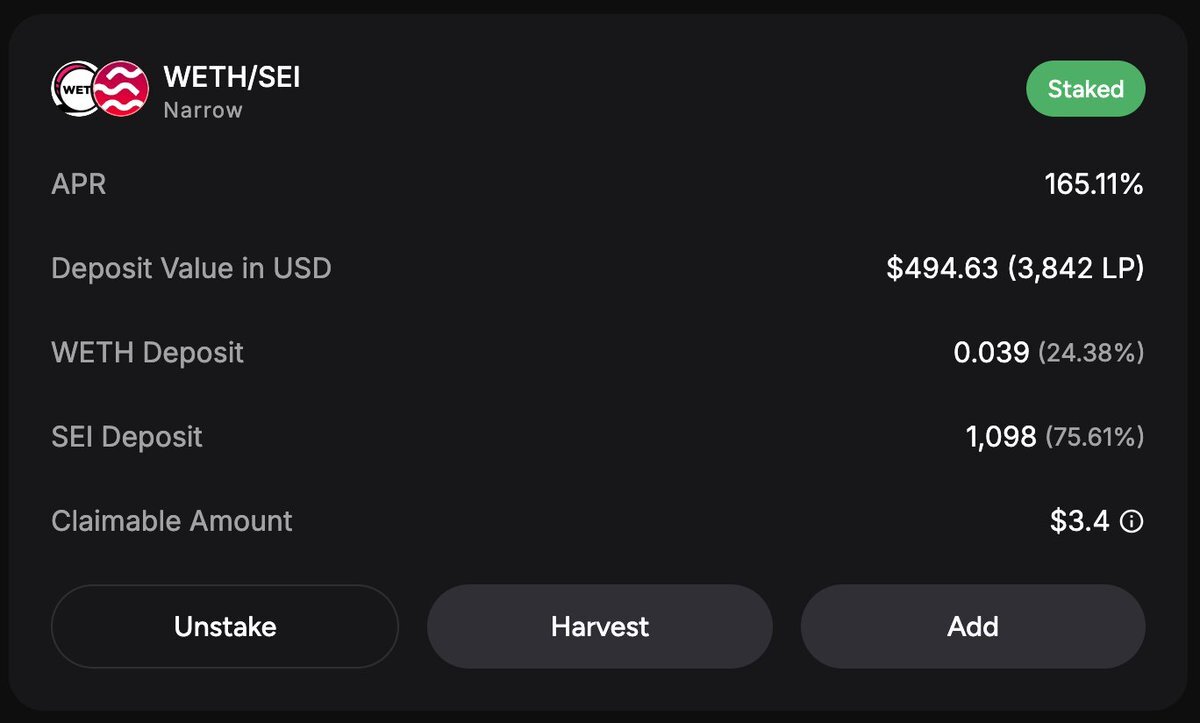
Task: Click the Deposit Value in USD label
Action: (191, 268)
